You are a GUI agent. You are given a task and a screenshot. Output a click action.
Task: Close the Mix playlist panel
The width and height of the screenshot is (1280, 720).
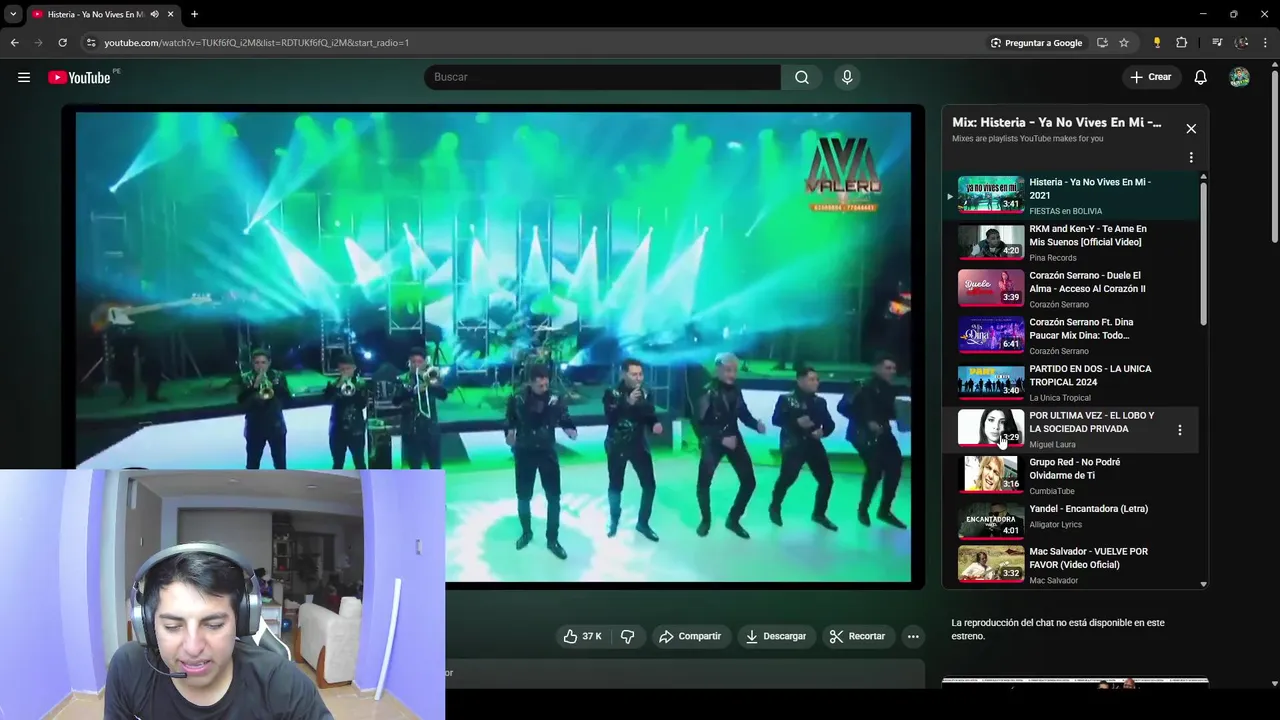coord(1191,129)
